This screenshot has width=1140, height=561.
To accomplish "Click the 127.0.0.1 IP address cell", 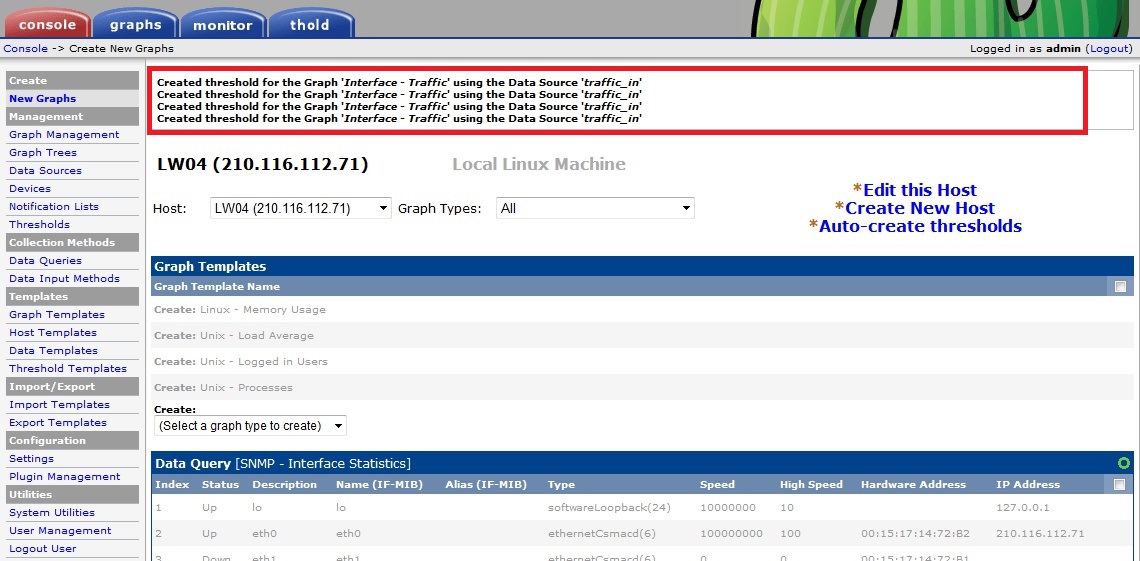I will pyautogui.click(x=1021, y=507).
